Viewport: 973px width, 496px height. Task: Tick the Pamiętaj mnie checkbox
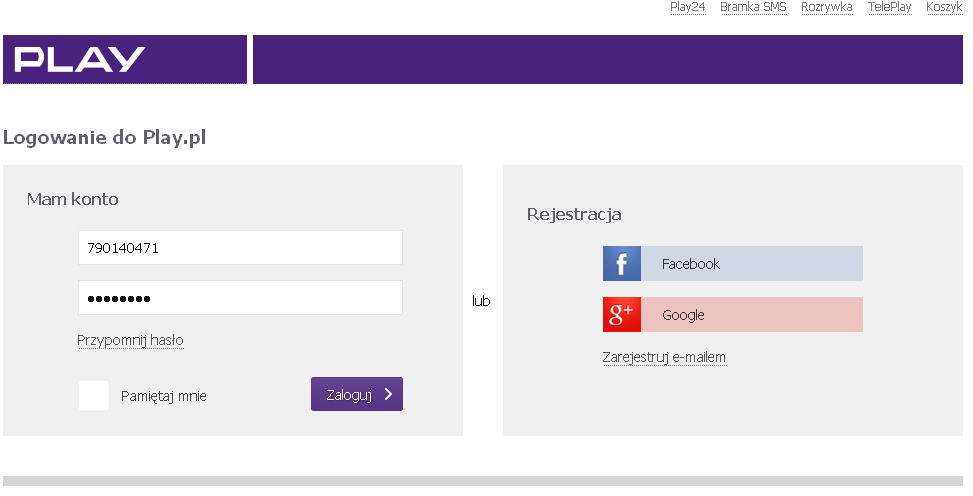click(x=94, y=395)
